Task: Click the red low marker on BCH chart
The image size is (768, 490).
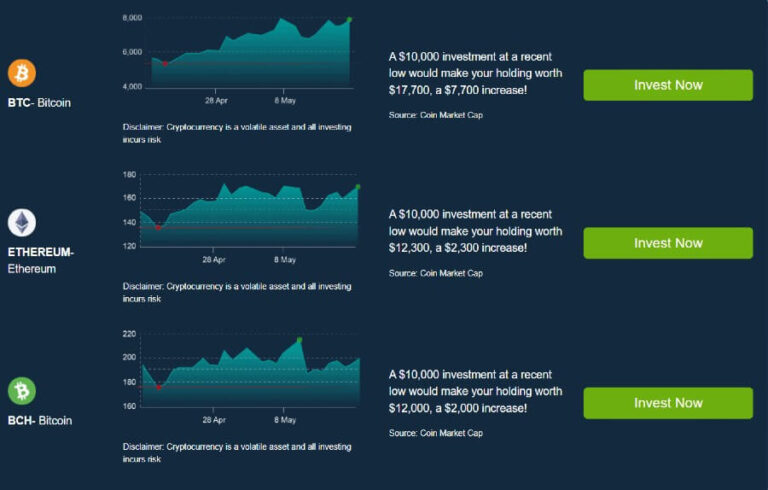Action: pos(159,387)
